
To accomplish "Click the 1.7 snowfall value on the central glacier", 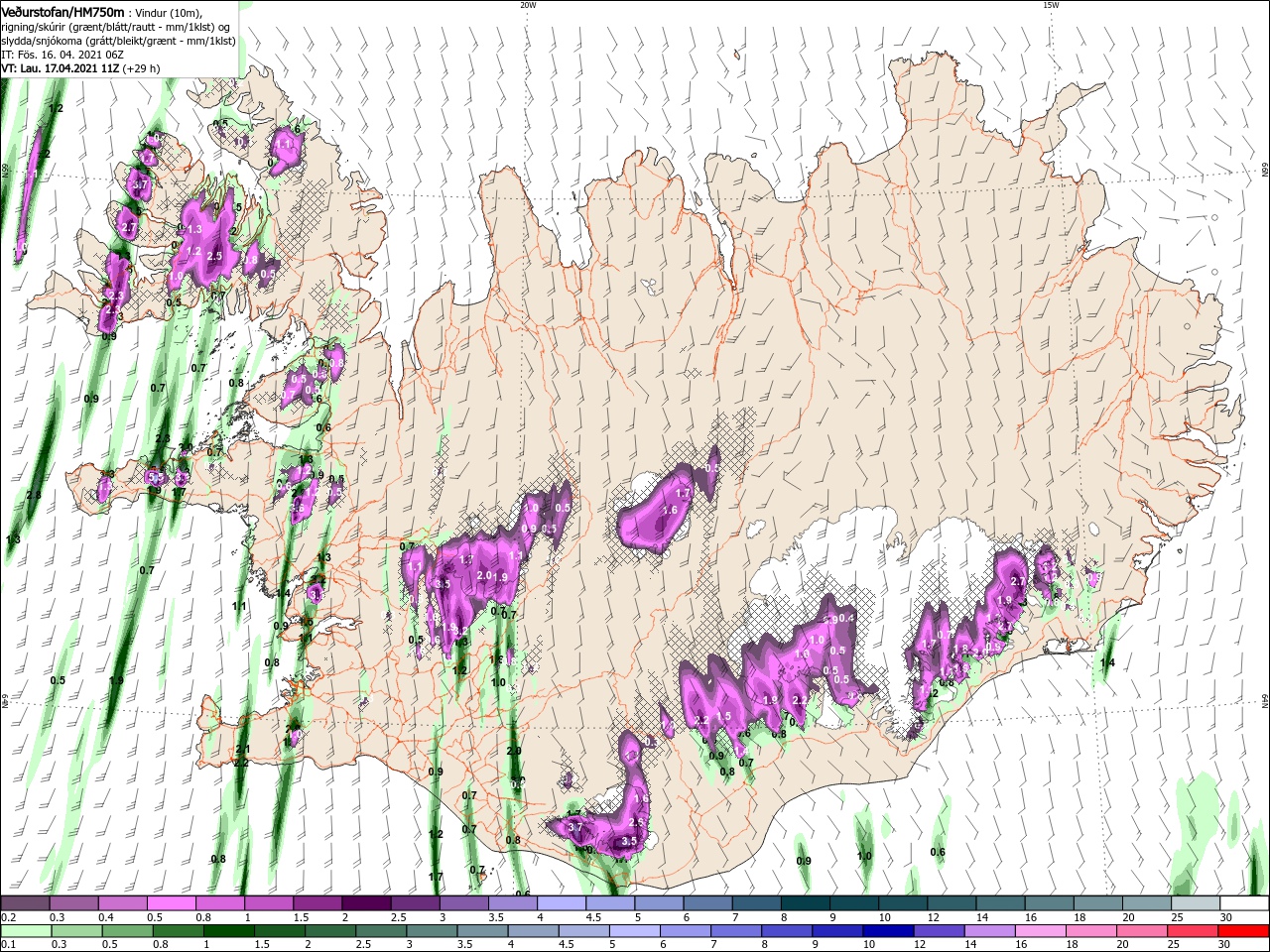I will tap(683, 493).
